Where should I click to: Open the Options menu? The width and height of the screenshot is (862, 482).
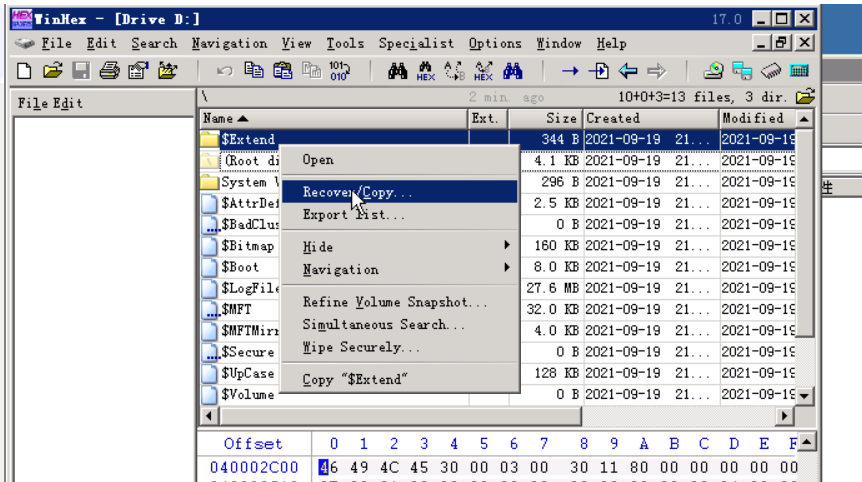coord(495,43)
